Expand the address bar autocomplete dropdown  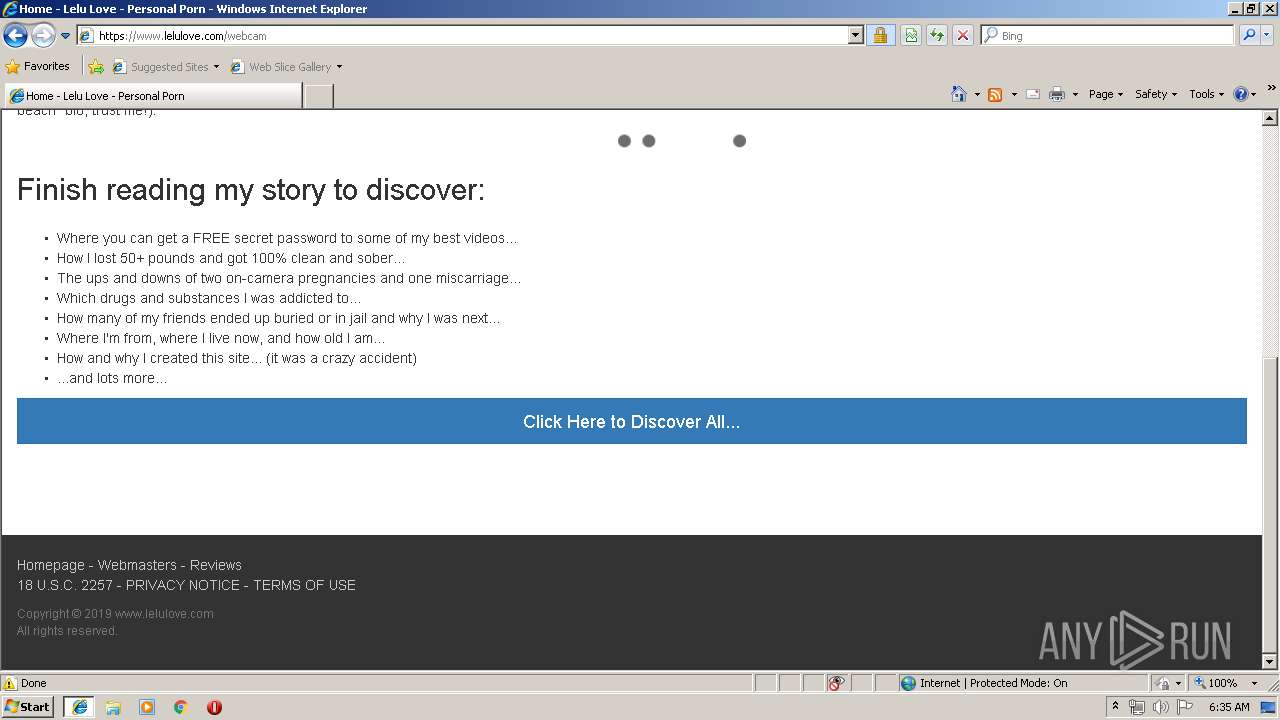point(855,35)
